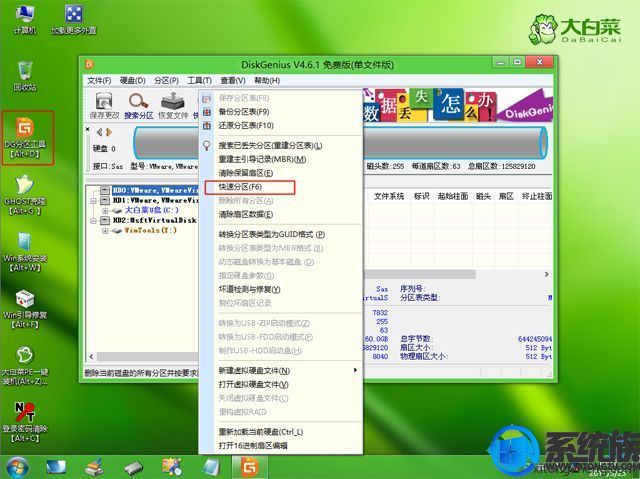Click the 恢复文件 toolbar icon
This screenshot has width=640, height=479.
(x=173, y=106)
